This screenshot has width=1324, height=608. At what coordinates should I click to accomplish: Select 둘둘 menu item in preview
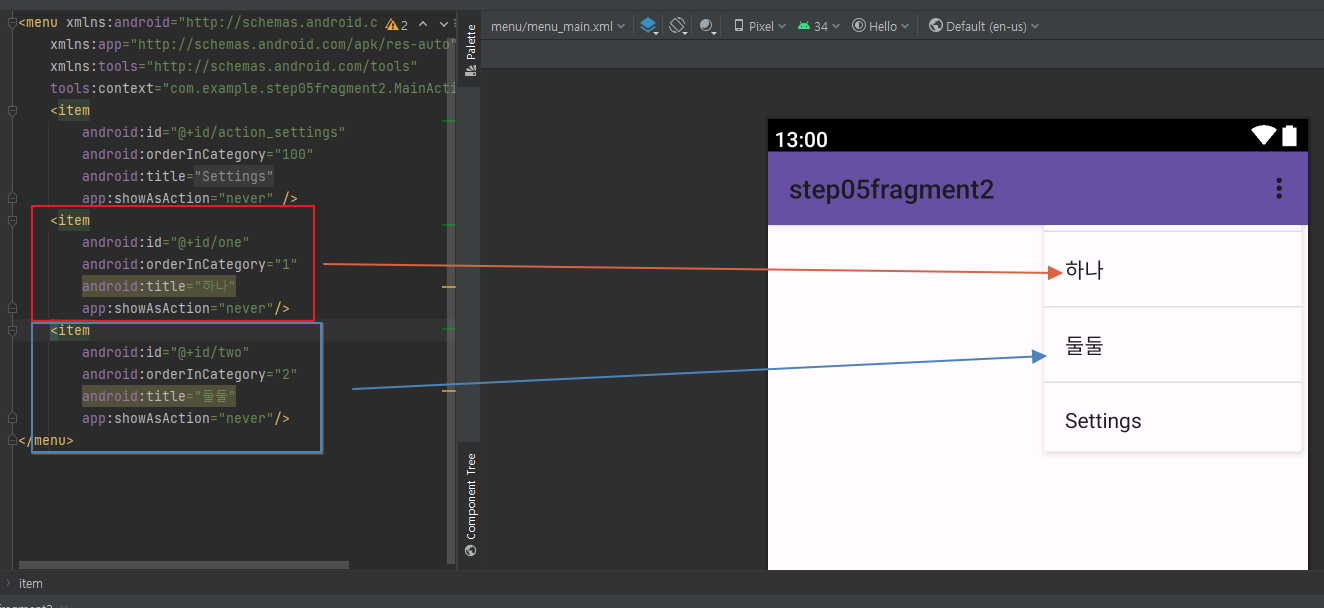[1172, 345]
